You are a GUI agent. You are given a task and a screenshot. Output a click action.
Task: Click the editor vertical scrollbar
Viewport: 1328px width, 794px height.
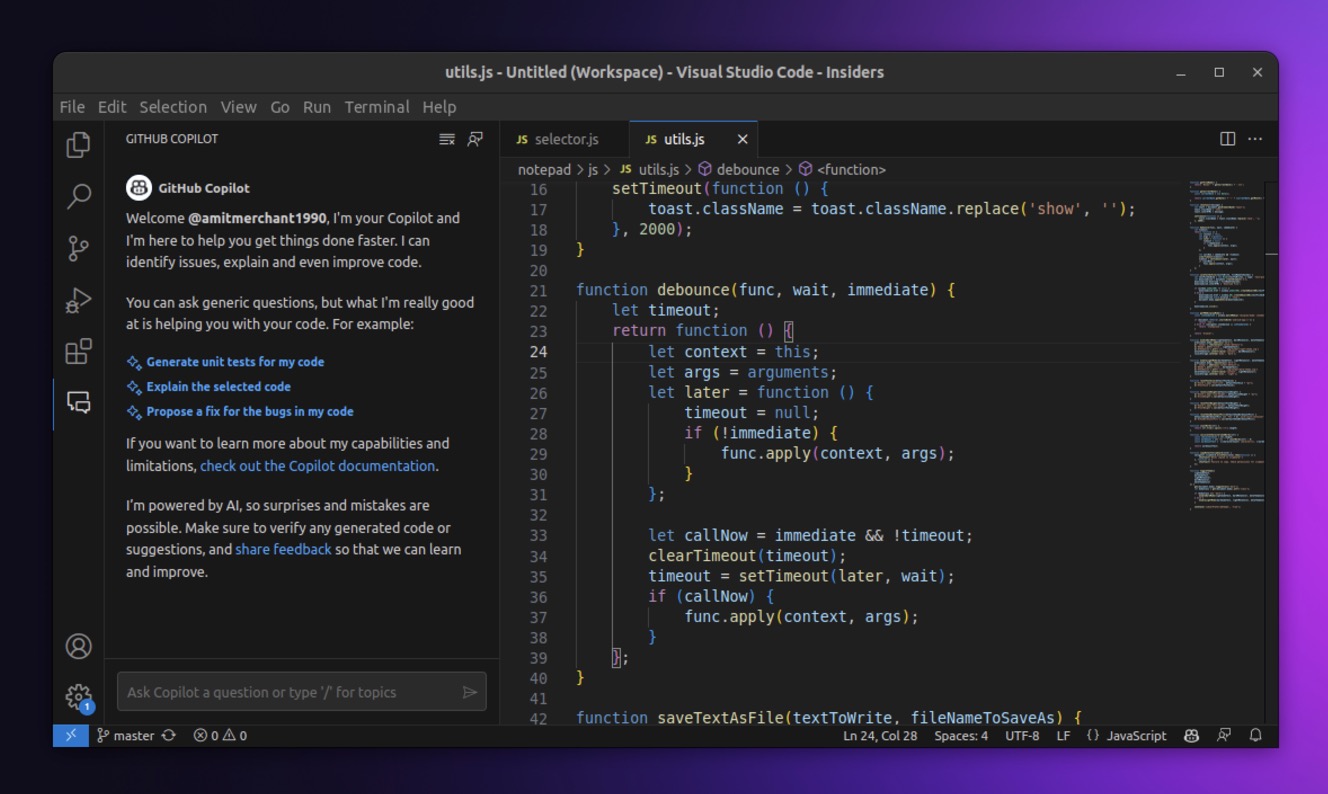pyautogui.click(x=1271, y=452)
